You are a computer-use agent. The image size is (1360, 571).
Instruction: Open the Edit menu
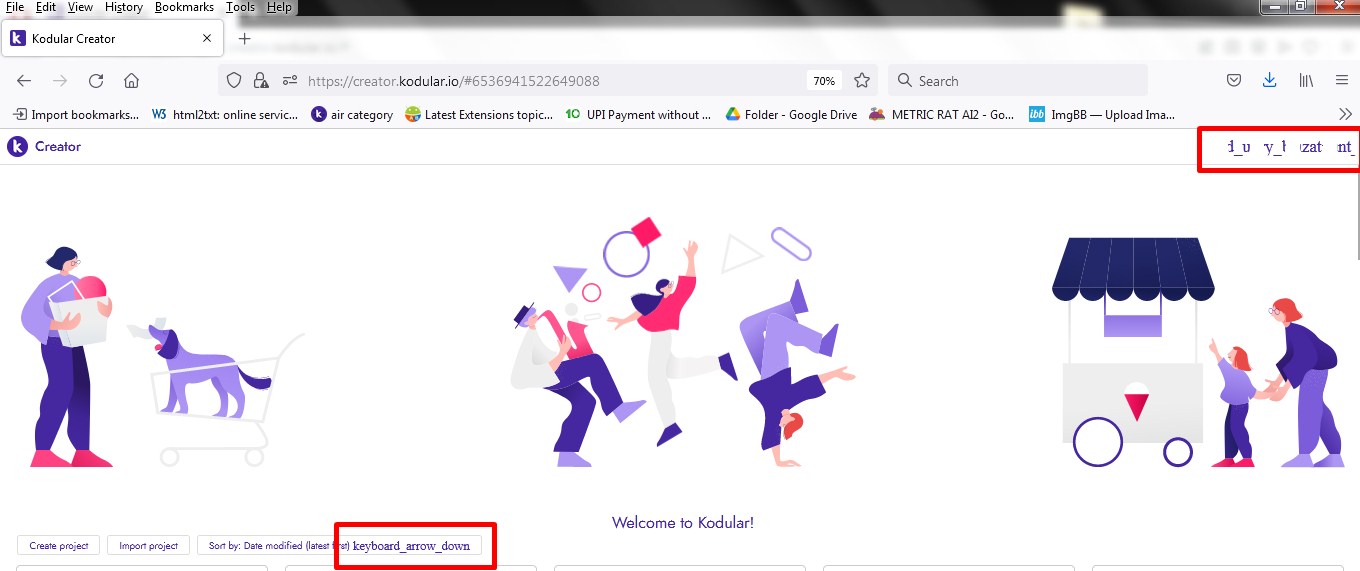coord(46,7)
